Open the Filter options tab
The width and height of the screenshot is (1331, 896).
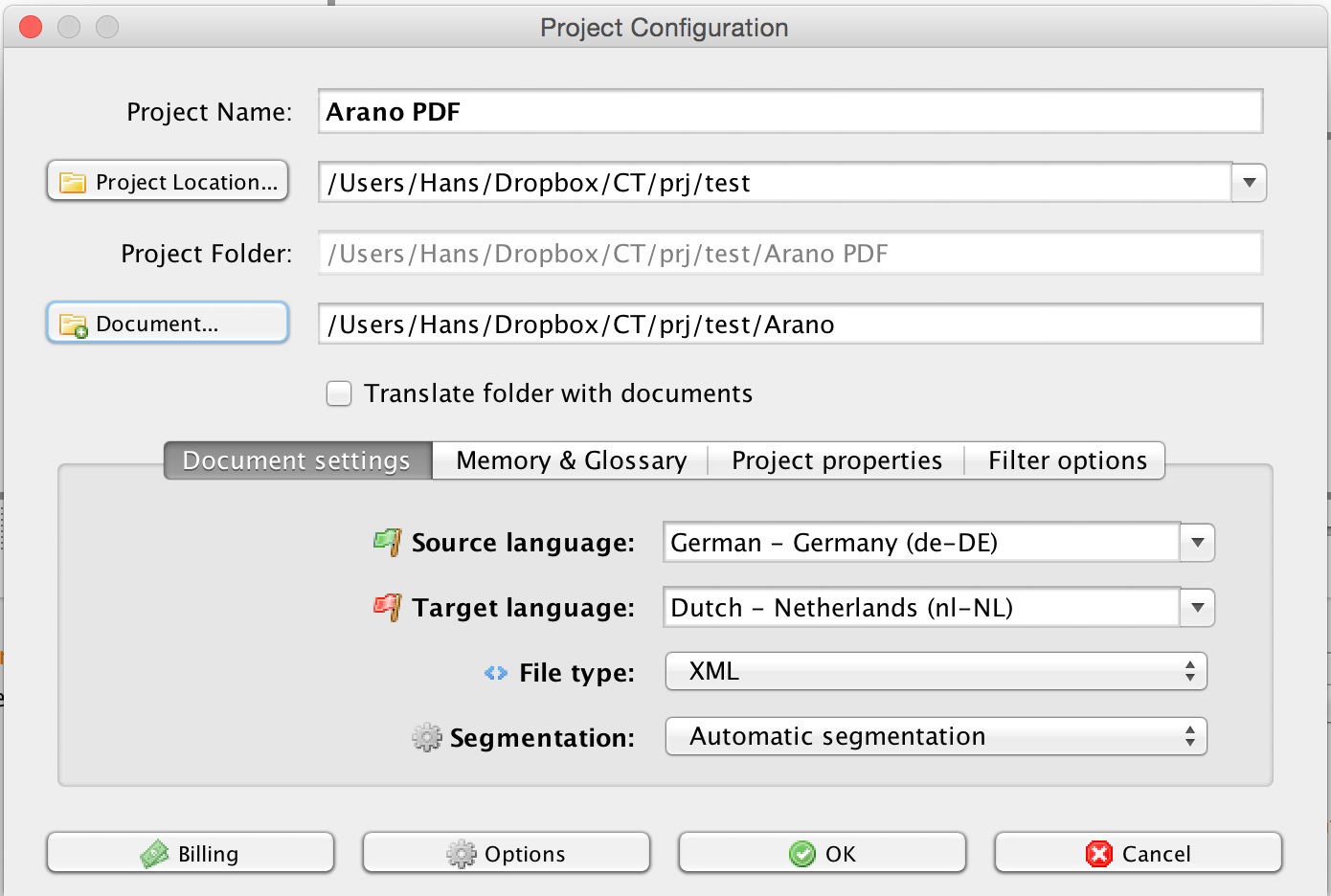coord(1067,460)
